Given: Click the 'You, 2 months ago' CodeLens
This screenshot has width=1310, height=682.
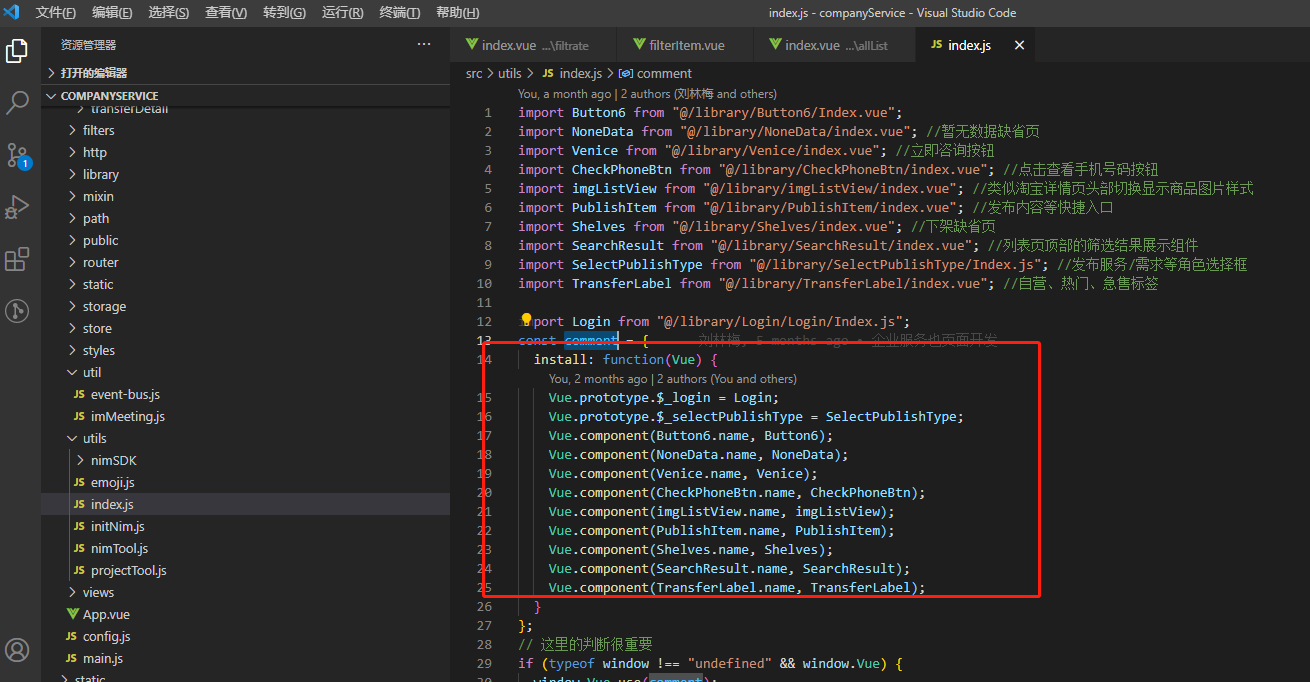Looking at the screenshot, I should [x=672, y=379].
